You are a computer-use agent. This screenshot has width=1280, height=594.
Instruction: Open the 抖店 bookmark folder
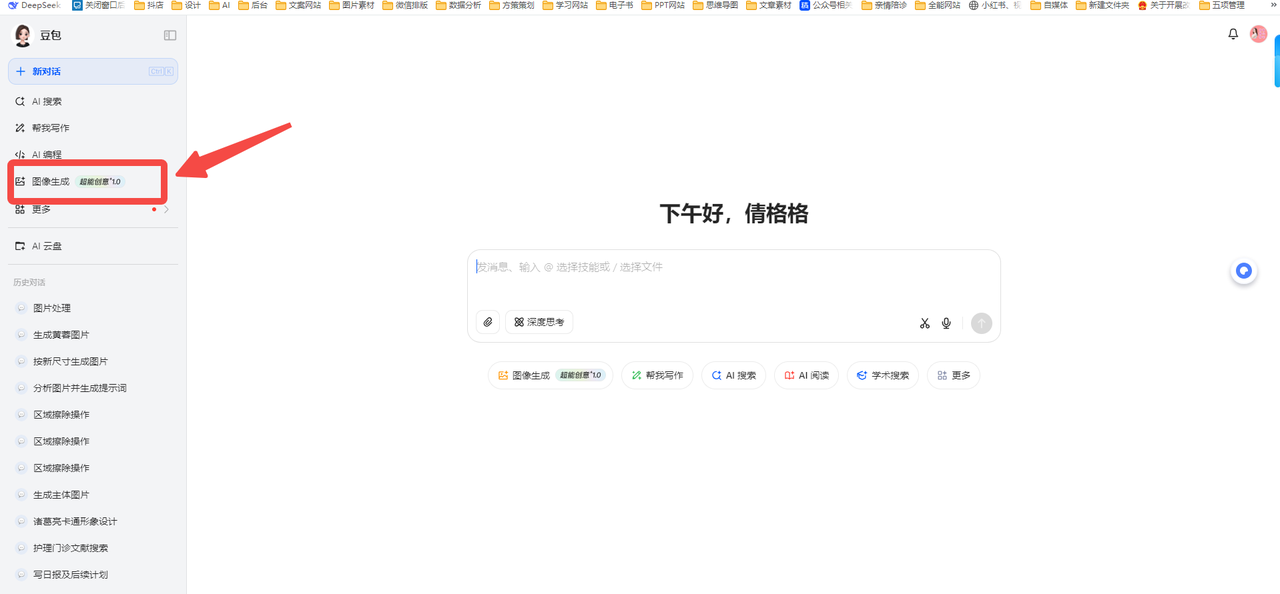[x=148, y=5]
